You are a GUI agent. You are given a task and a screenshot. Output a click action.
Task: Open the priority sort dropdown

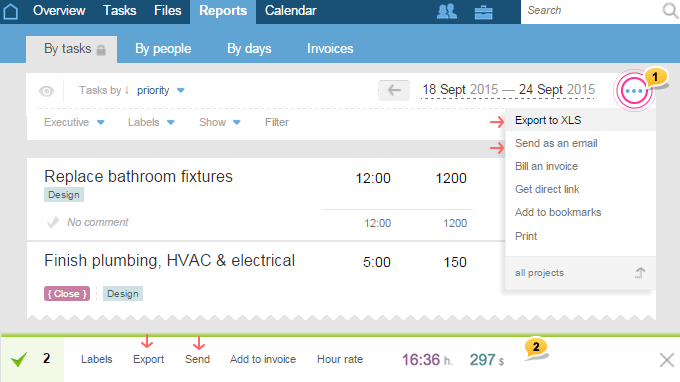[x=160, y=90]
